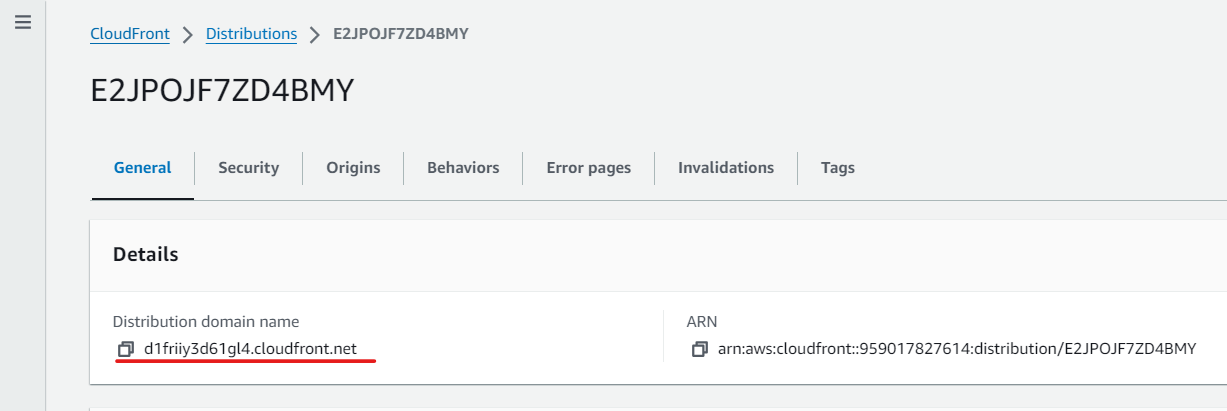View the Tags tab
The width and height of the screenshot is (1227, 411).
coord(838,168)
